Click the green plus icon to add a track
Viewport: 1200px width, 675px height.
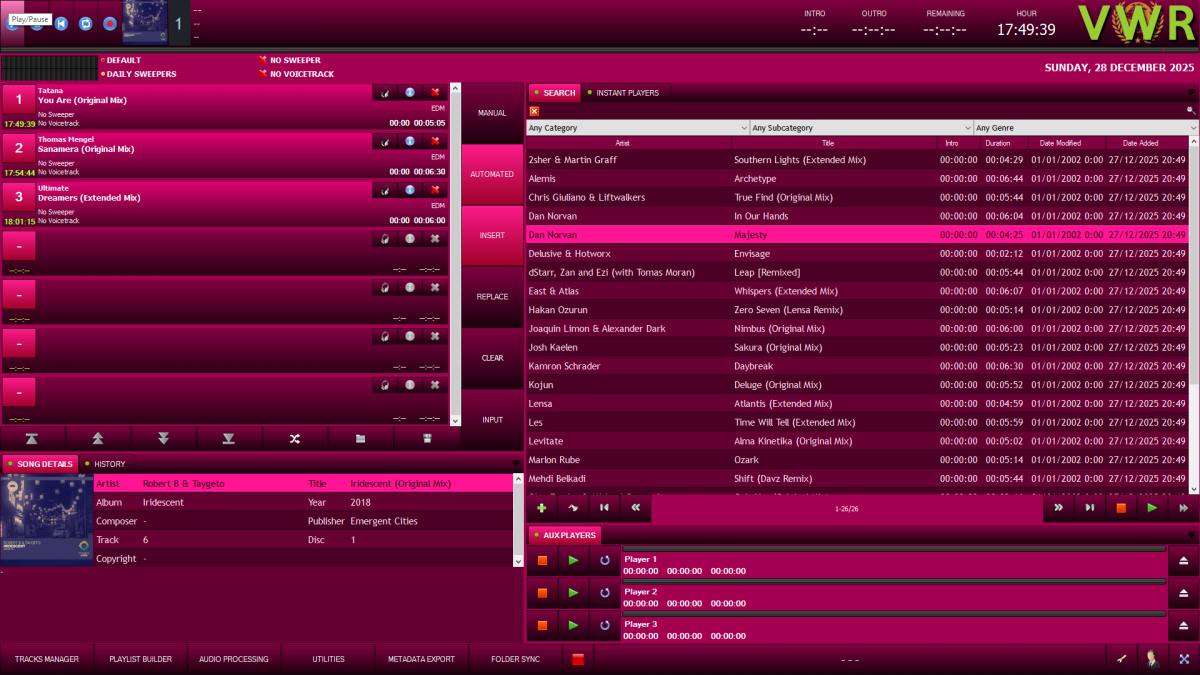pyautogui.click(x=541, y=507)
